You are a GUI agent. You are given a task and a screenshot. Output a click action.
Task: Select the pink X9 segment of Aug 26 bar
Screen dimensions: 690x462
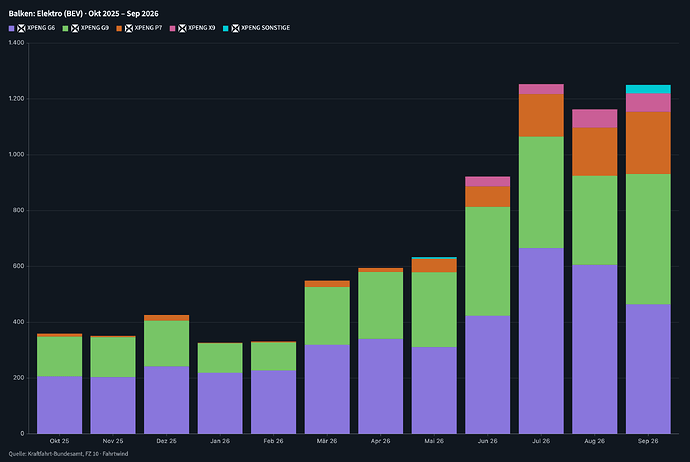(x=595, y=118)
